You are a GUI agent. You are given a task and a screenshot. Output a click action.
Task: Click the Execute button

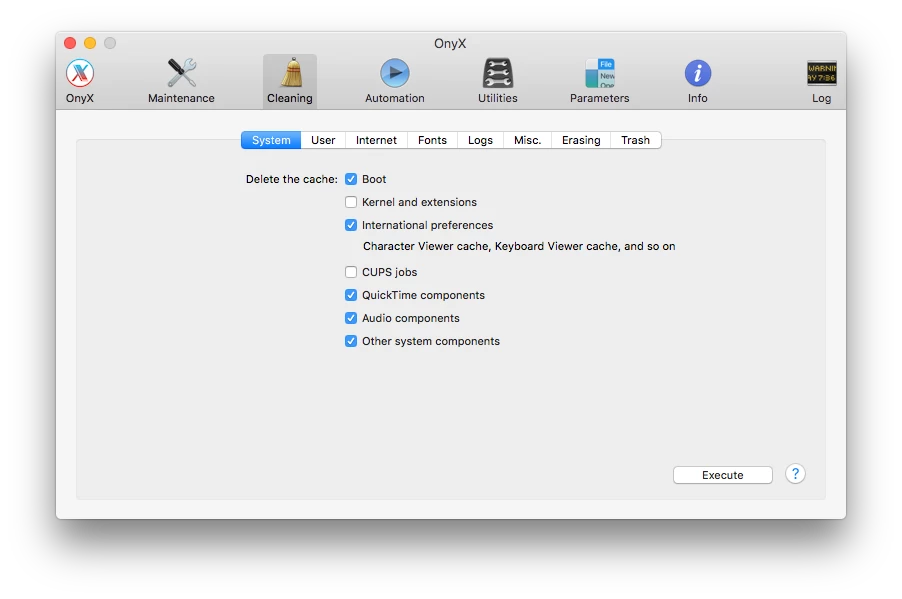click(x=723, y=475)
